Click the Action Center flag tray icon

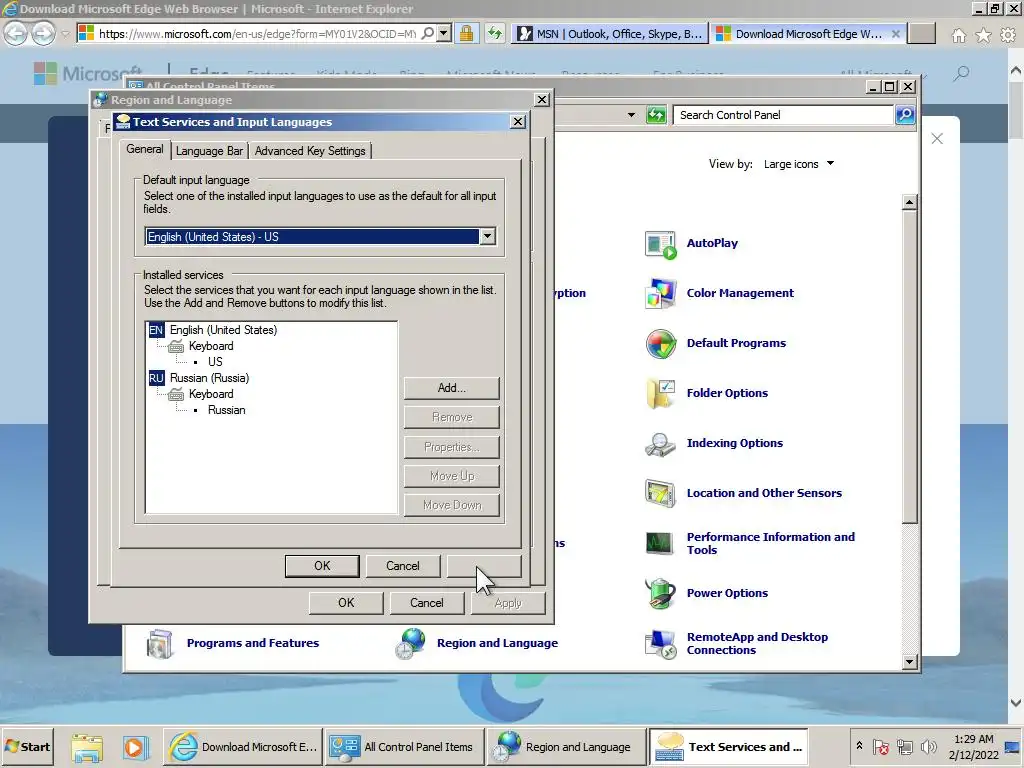click(881, 746)
